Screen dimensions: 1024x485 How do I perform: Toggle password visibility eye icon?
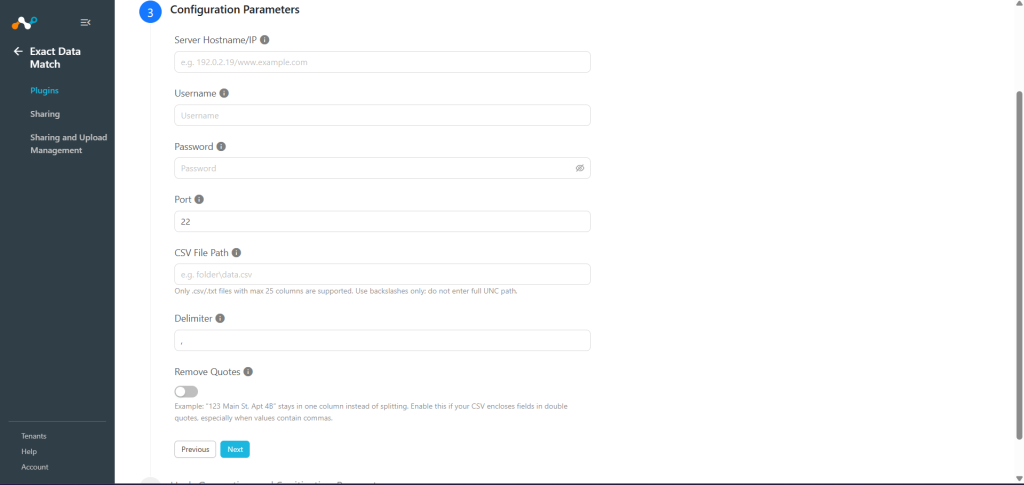pyautogui.click(x=579, y=168)
